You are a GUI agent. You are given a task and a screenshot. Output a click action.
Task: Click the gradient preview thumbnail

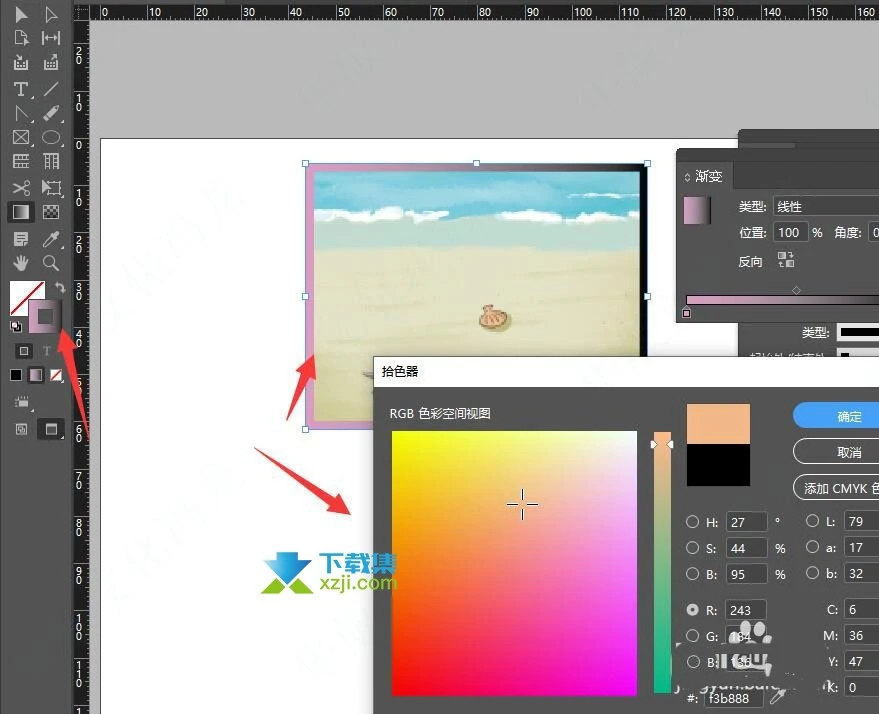pos(697,210)
